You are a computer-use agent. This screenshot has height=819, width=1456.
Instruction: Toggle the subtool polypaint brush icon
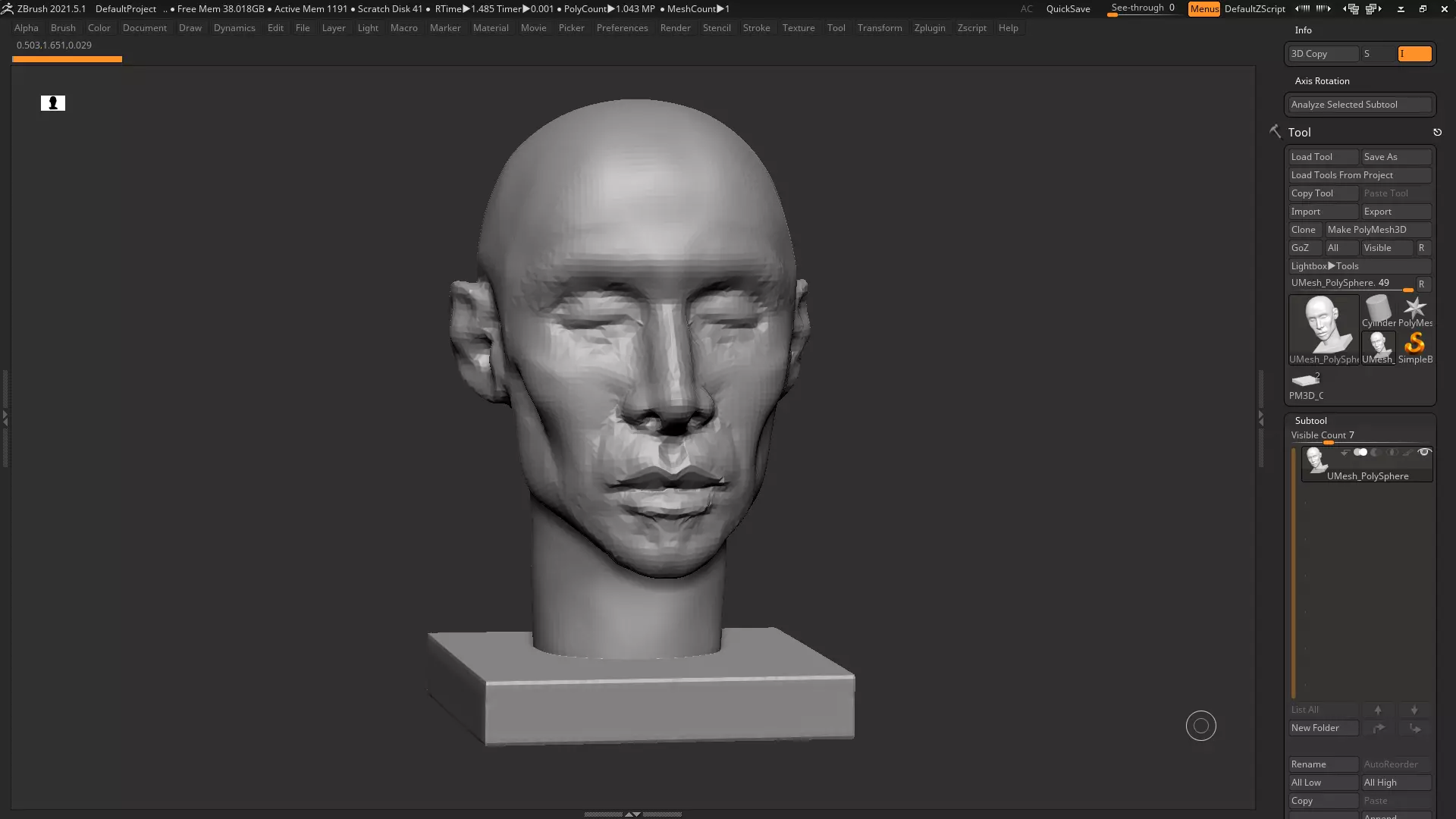pyautogui.click(x=1407, y=453)
